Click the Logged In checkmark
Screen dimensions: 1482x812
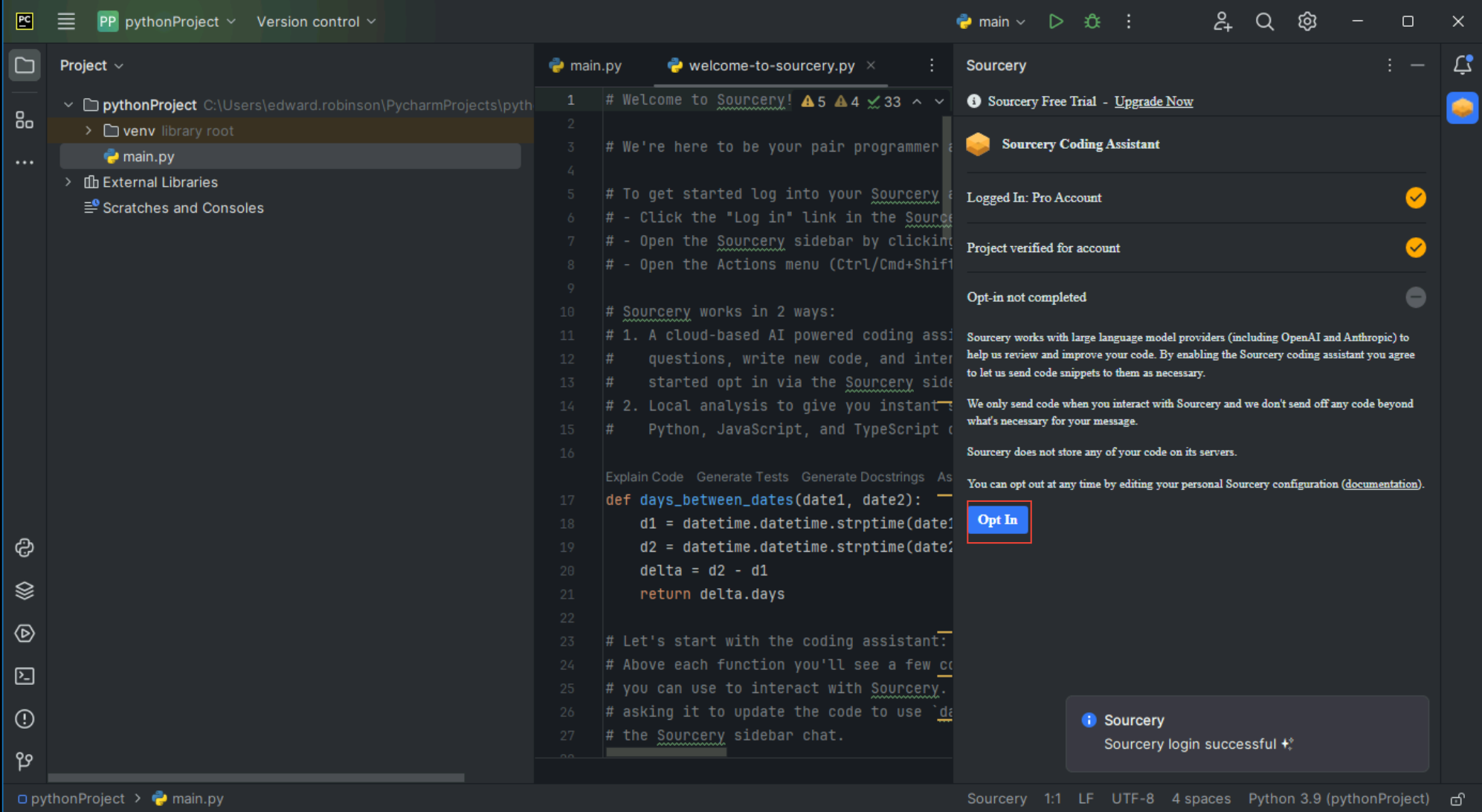[1415, 198]
